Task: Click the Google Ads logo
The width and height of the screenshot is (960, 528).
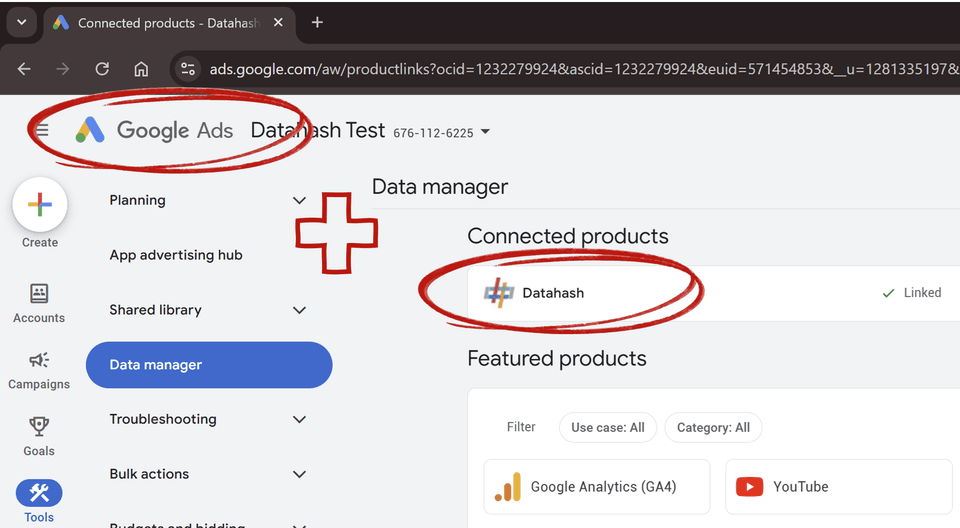Action: click(x=154, y=130)
